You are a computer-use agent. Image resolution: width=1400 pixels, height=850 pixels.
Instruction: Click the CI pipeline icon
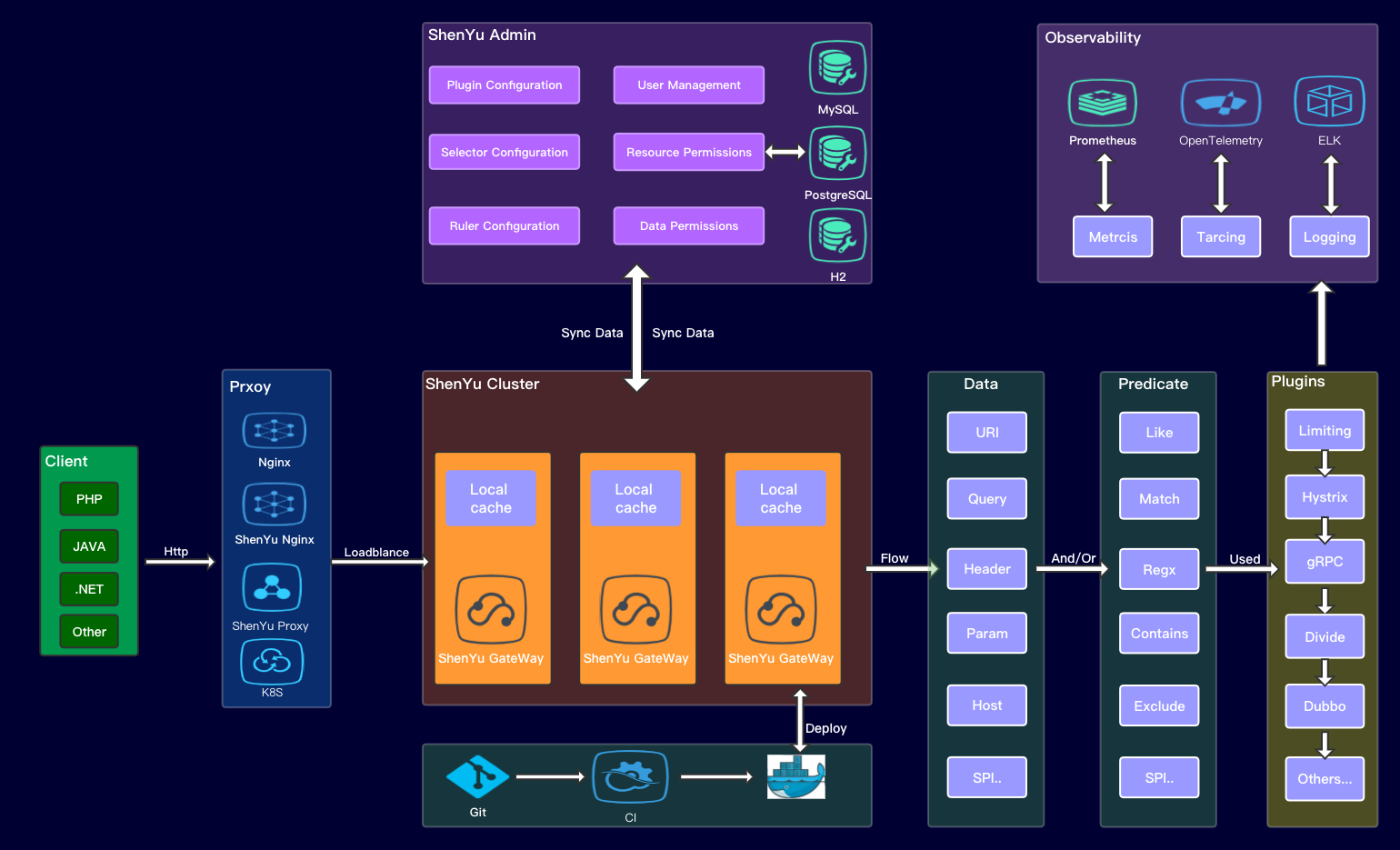(630, 777)
